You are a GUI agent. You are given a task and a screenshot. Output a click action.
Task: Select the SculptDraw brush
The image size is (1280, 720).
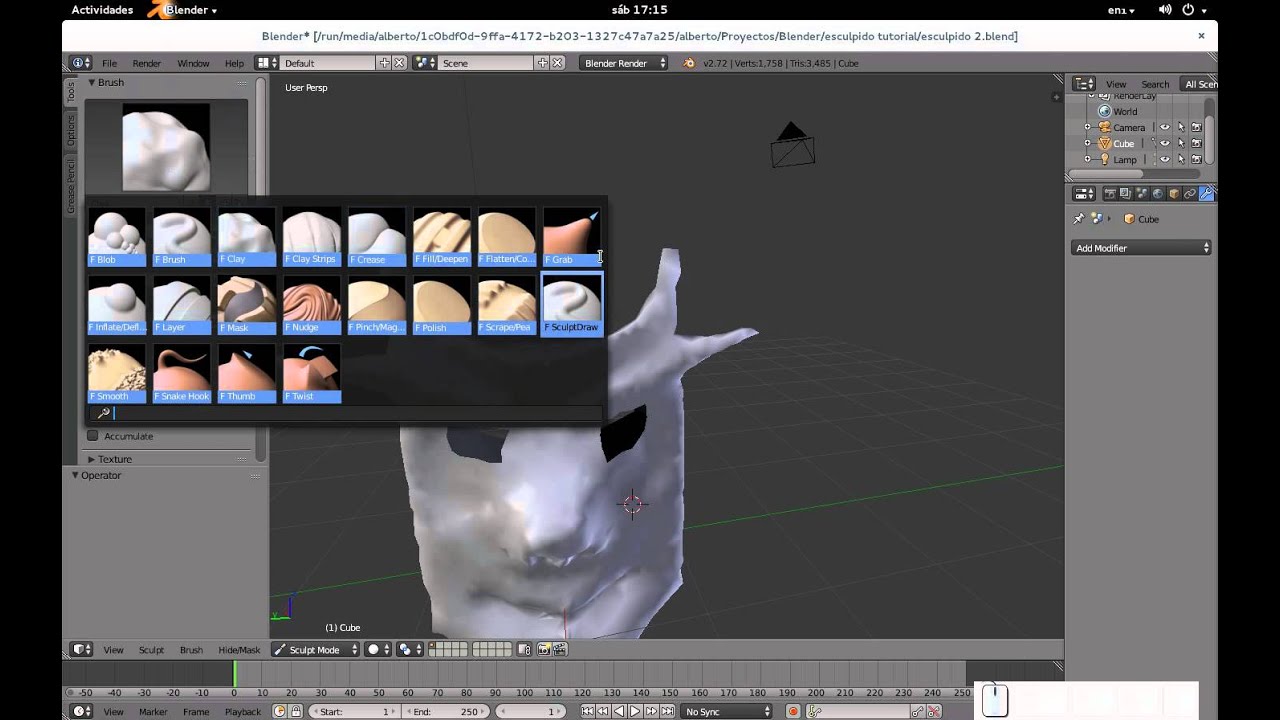pyautogui.click(x=572, y=306)
